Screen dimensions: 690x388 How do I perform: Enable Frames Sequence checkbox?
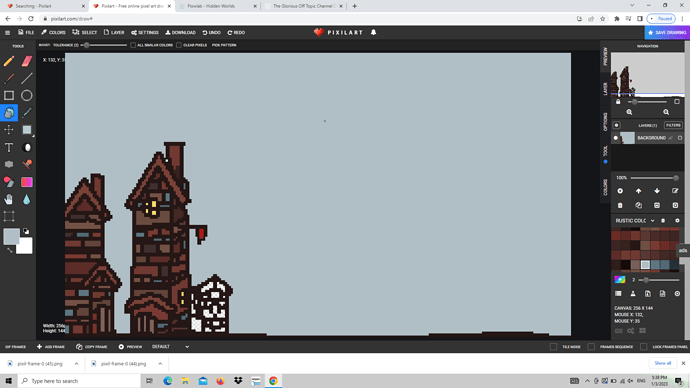[591, 347]
